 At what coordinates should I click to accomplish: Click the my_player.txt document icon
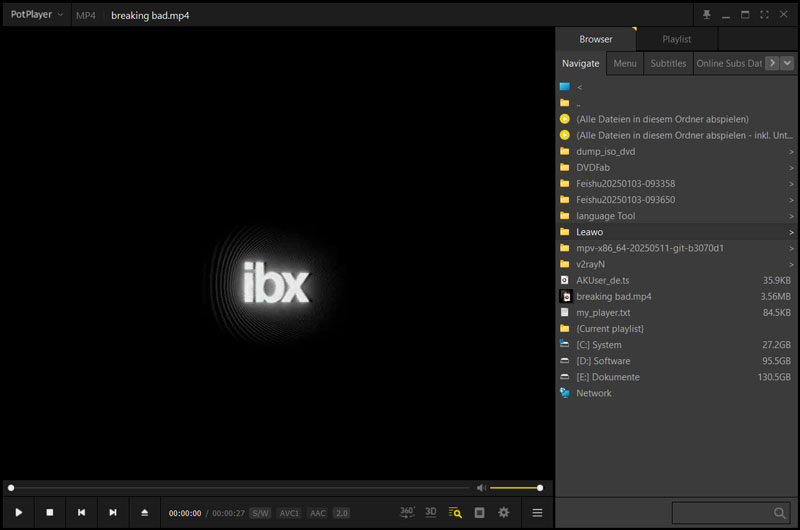tap(564, 312)
